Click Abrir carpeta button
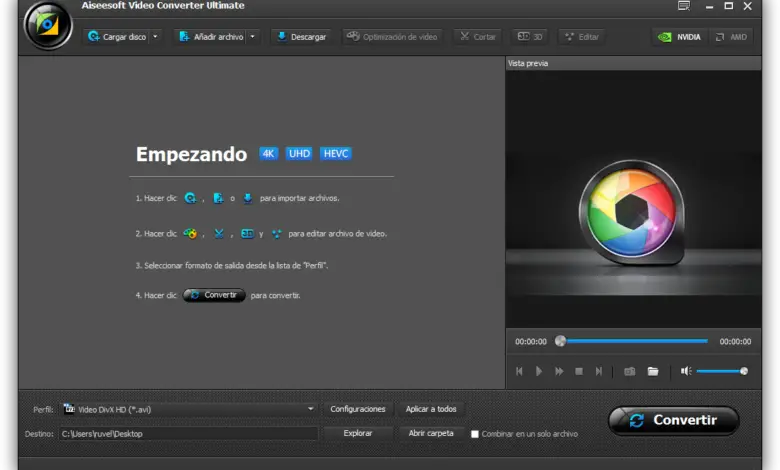The width and height of the screenshot is (780, 470). tap(431, 433)
